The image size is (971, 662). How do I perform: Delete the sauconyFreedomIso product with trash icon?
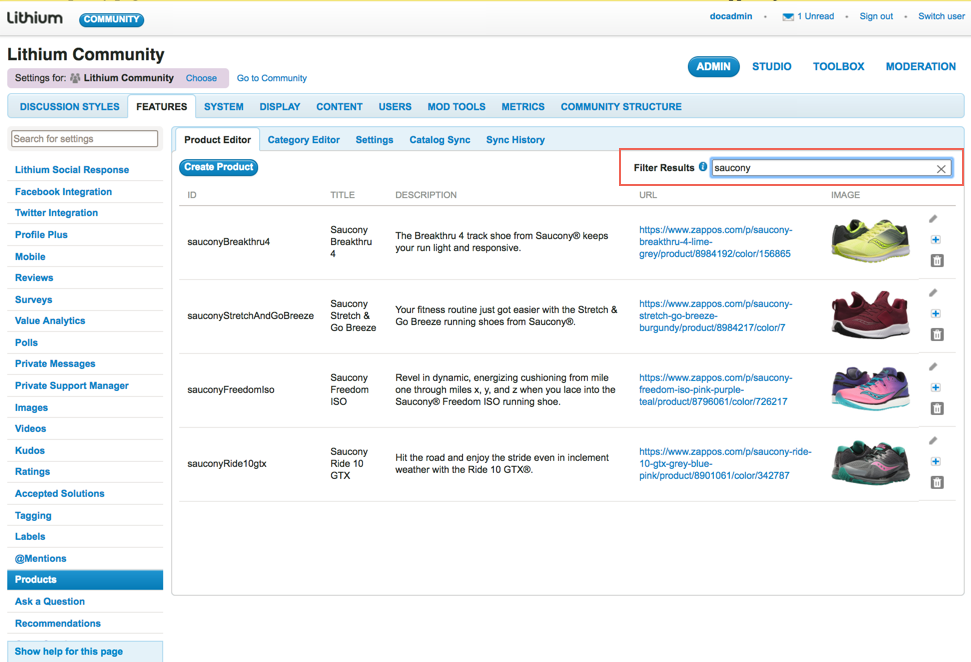(x=937, y=408)
